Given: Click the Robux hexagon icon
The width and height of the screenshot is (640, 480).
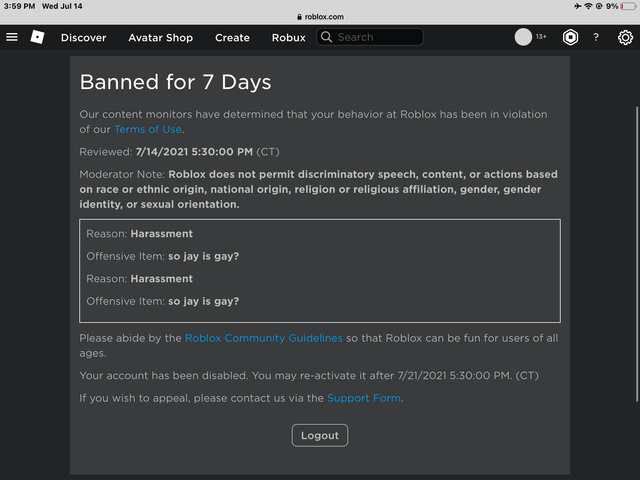Looking at the screenshot, I should pyautogui.click(x=570, y=38).
